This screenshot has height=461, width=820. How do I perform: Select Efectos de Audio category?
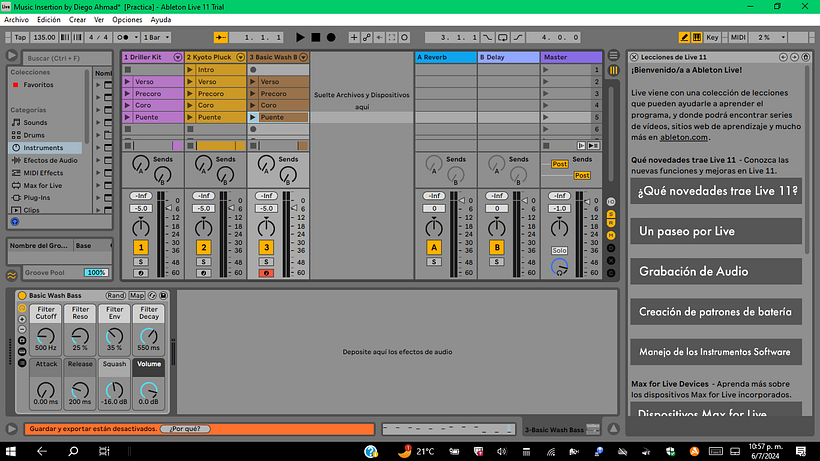point(50,160)
